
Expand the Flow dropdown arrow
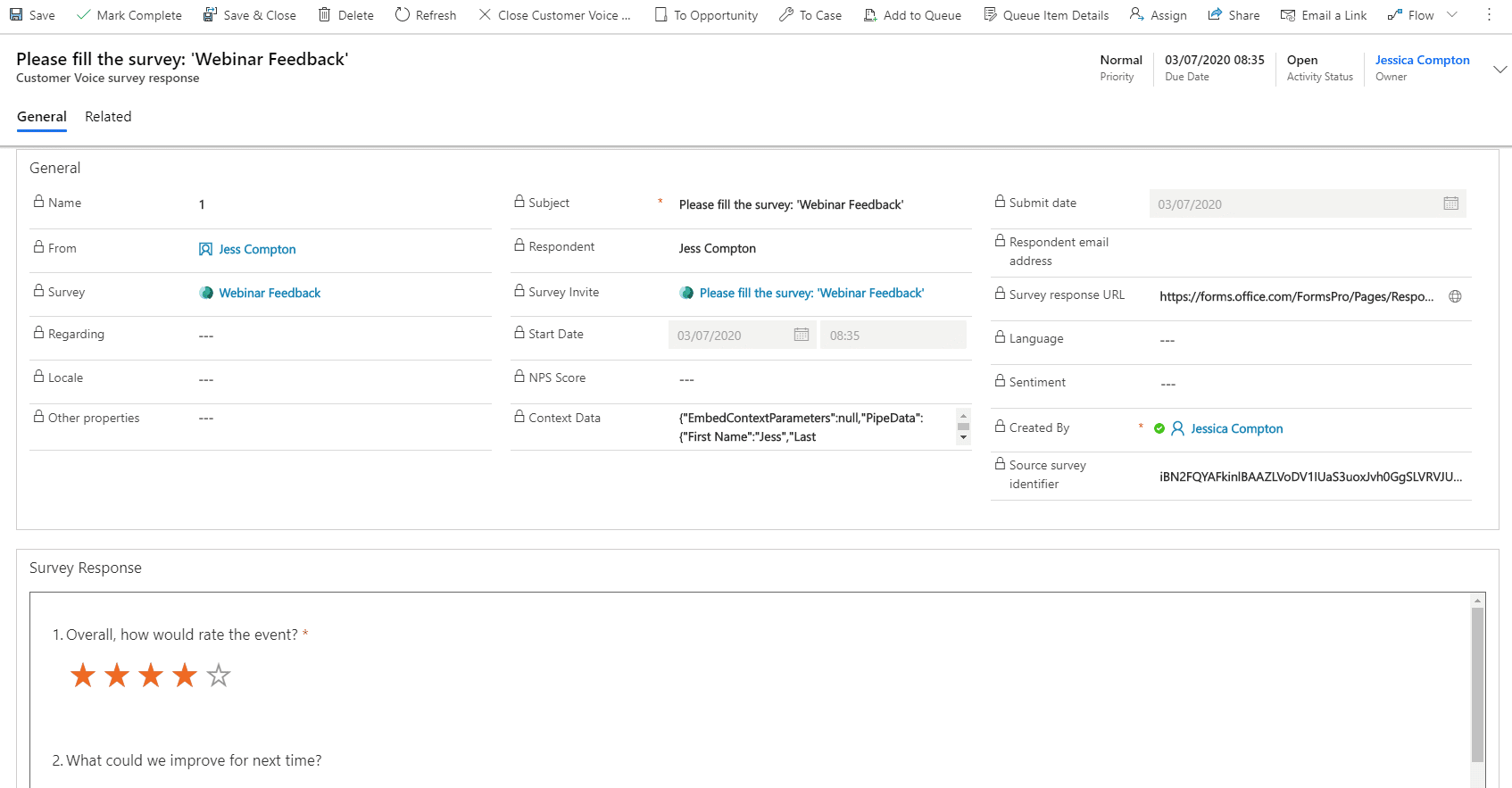point(1451,15)
